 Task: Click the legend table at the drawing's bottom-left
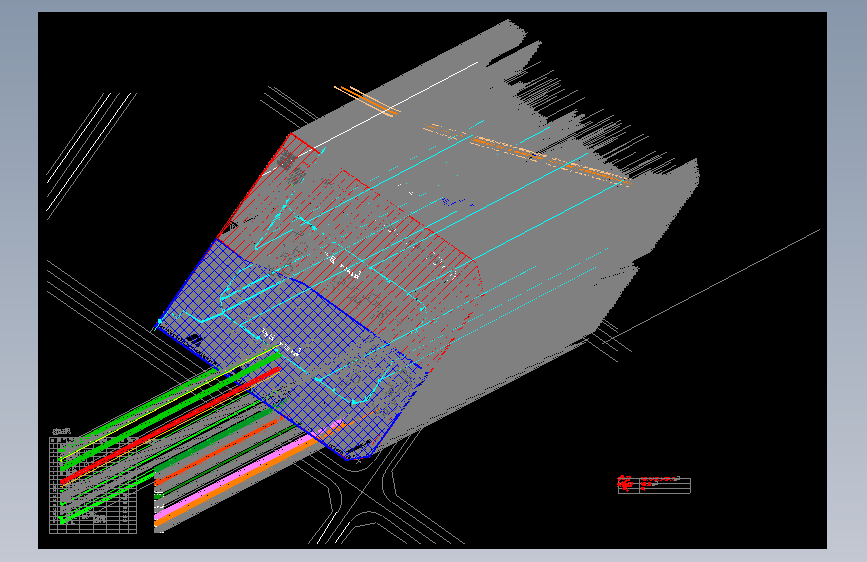tap(93, 485)
